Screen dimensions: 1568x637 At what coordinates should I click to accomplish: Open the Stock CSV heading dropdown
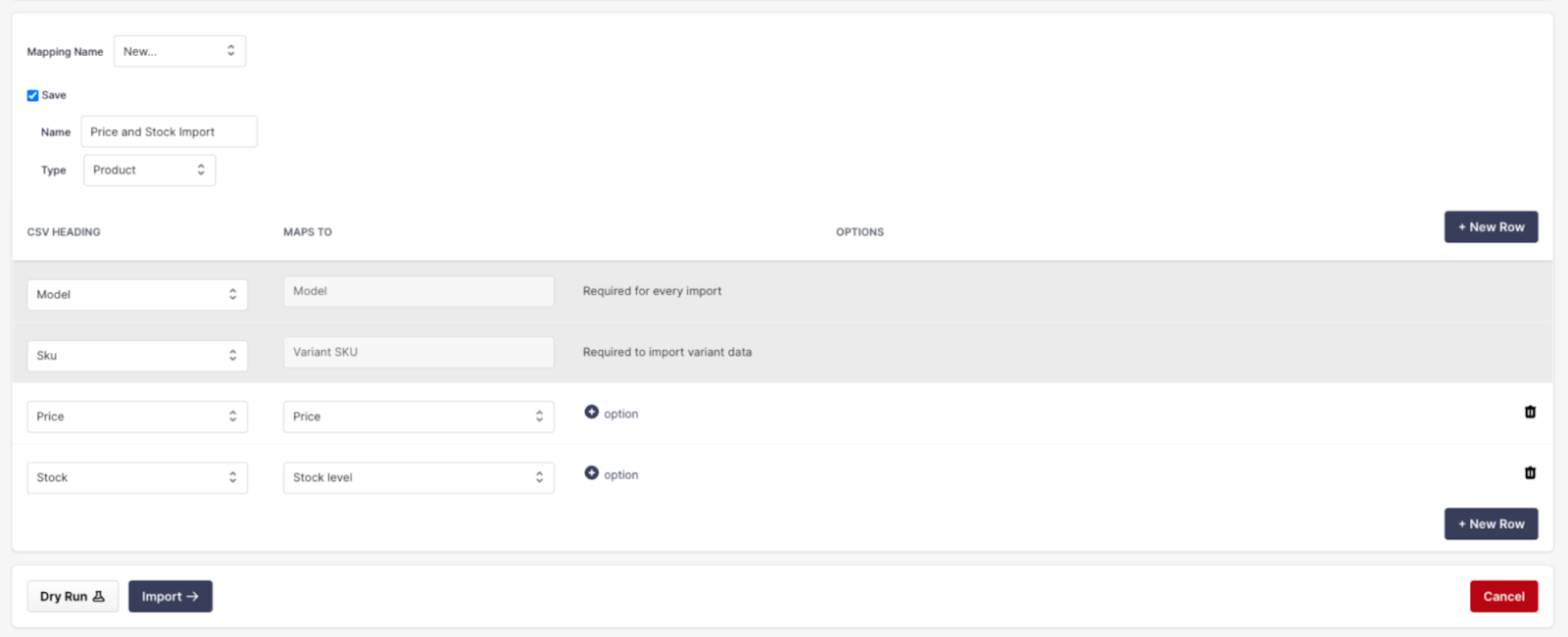click(x=136, y=477)
